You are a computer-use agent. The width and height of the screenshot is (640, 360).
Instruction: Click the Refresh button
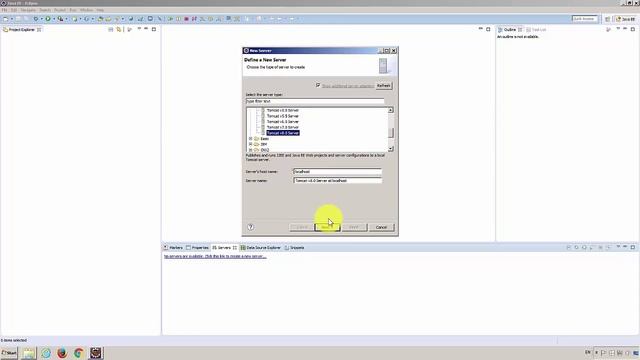(x=383, y=86)
